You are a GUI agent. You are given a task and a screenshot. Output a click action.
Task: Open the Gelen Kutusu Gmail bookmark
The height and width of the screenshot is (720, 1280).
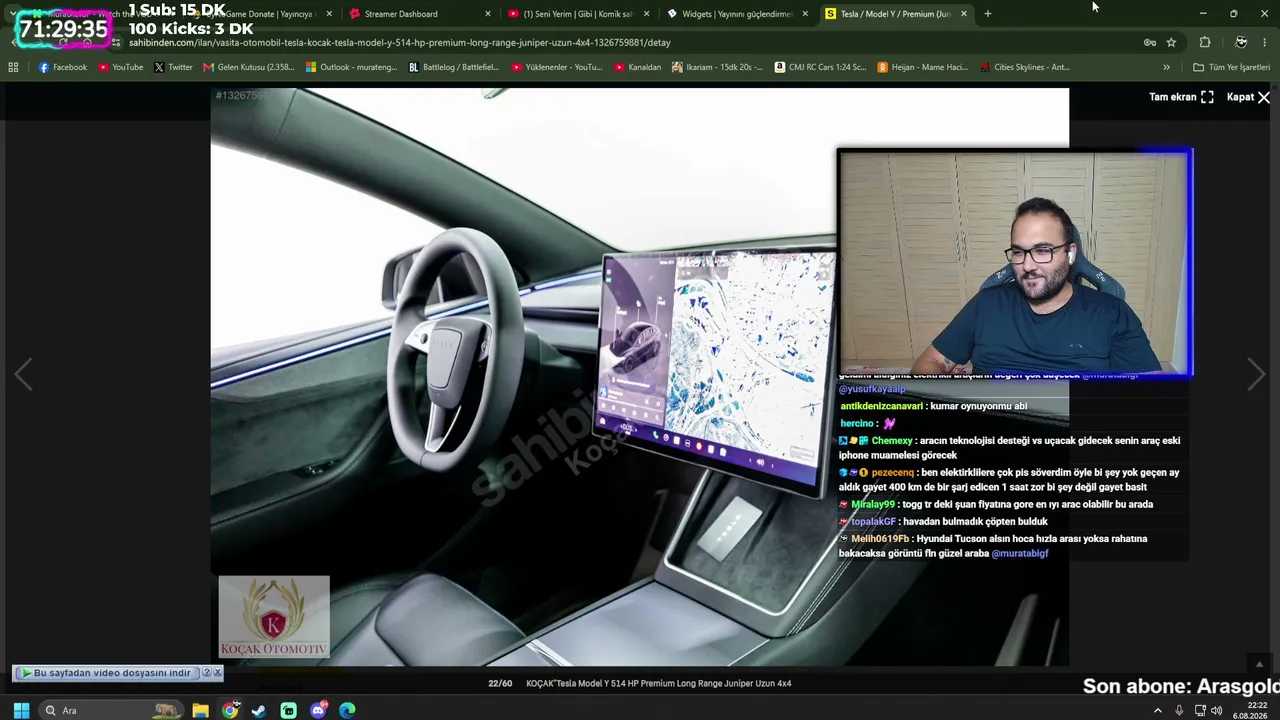(248, 67)
